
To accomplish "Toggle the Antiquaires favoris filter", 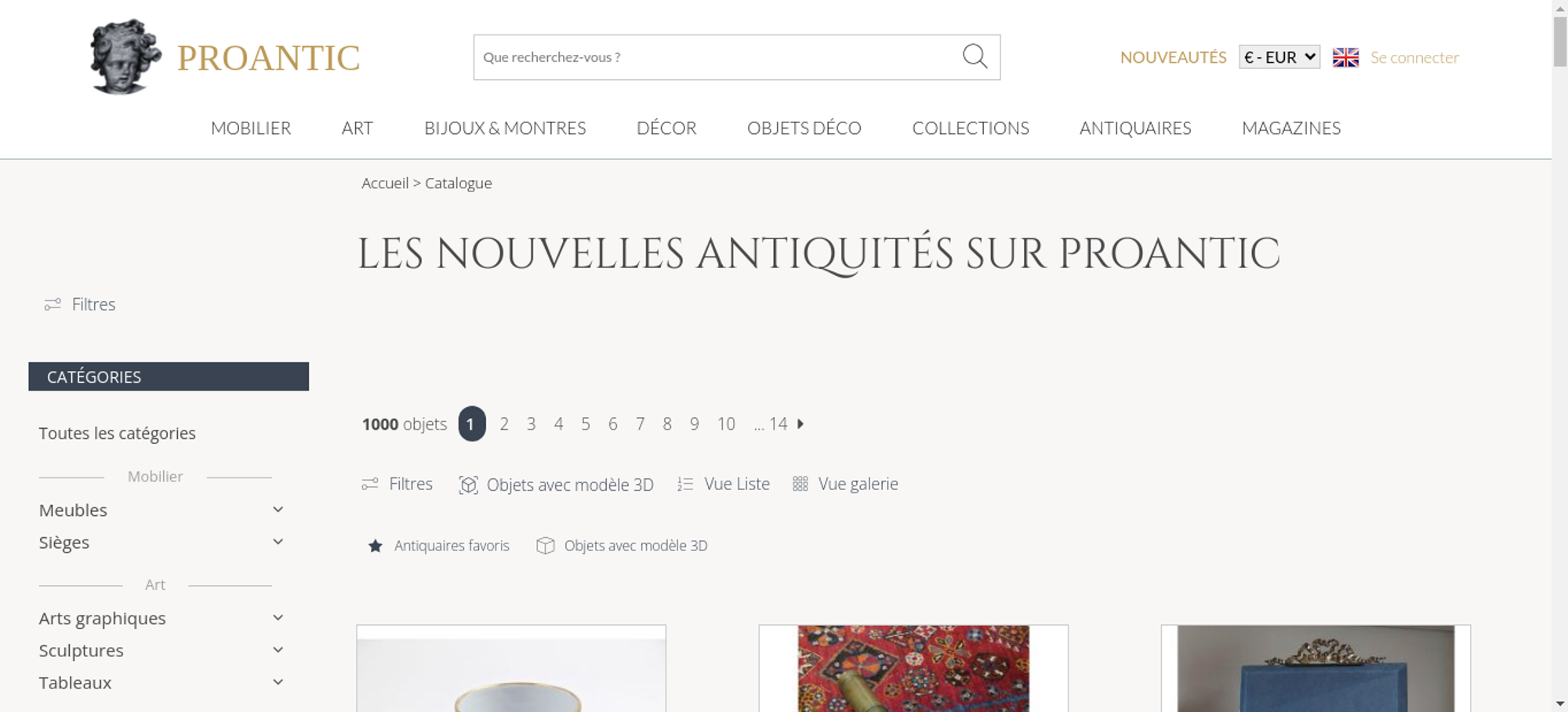I will 438,546.
